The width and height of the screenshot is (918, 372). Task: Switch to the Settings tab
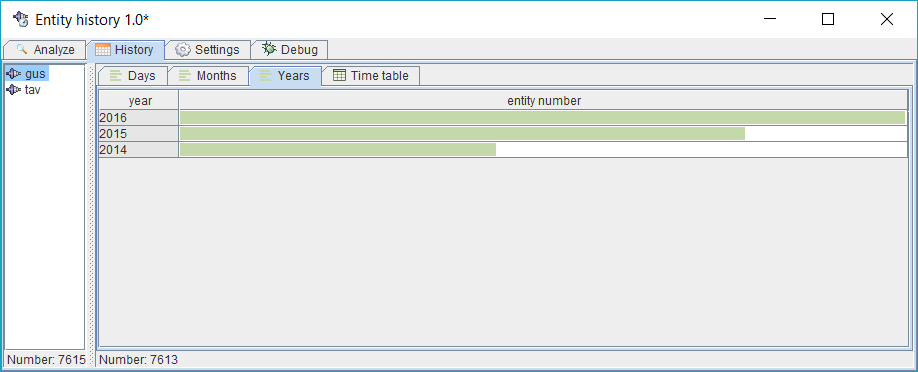(208, 50)
